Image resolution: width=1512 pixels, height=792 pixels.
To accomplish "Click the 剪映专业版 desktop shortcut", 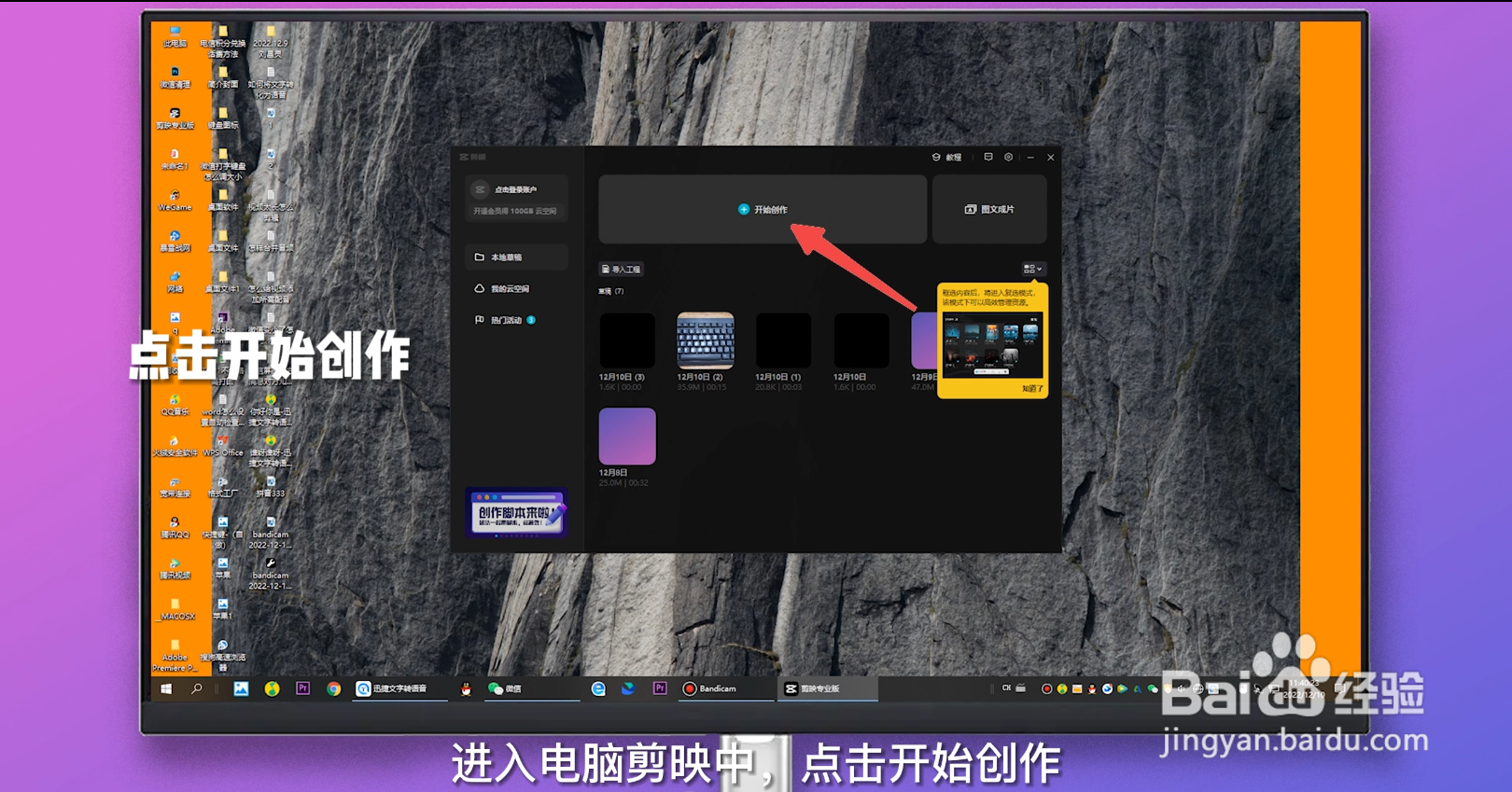I will pos(175,118).
